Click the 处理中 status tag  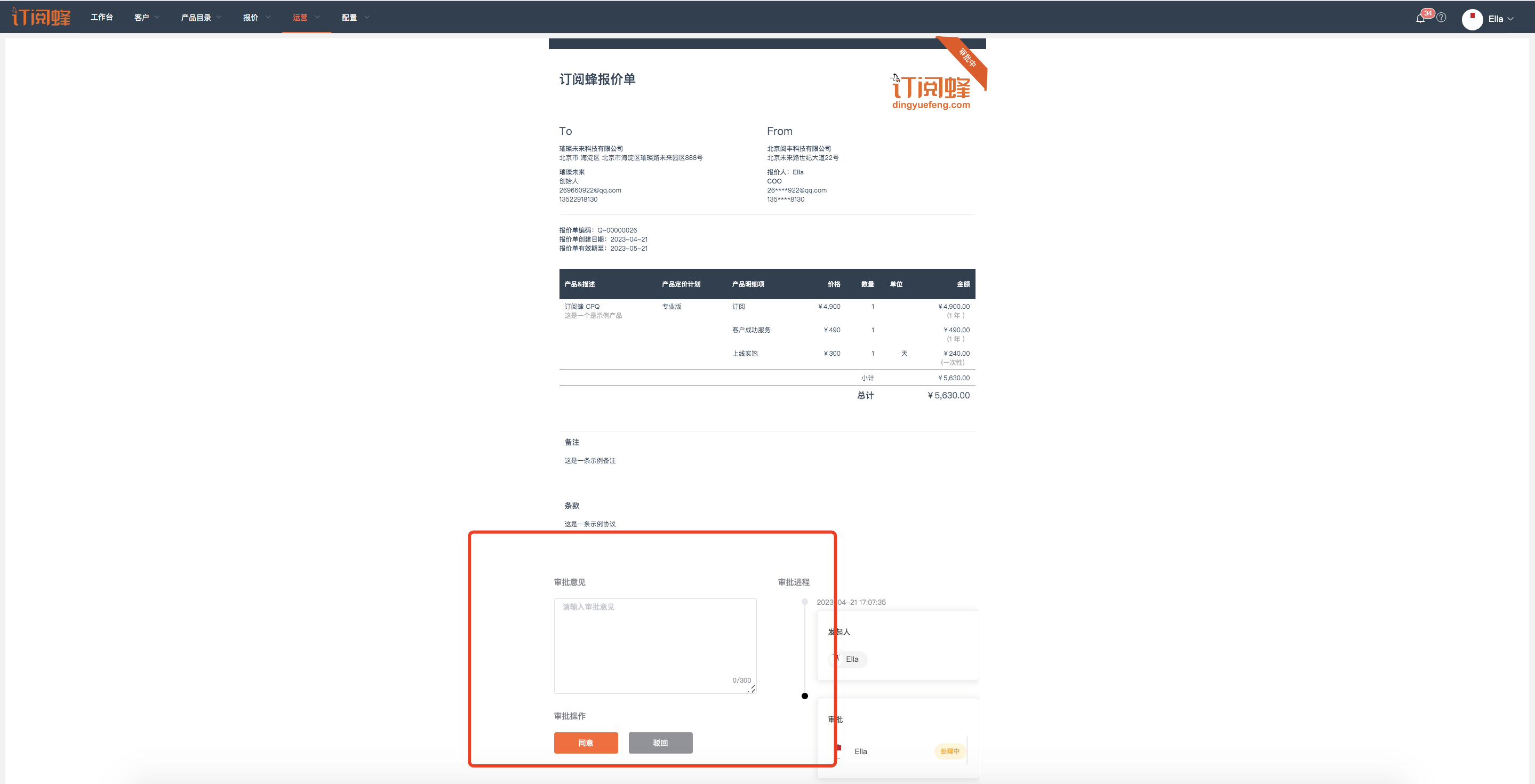point(949,751)
